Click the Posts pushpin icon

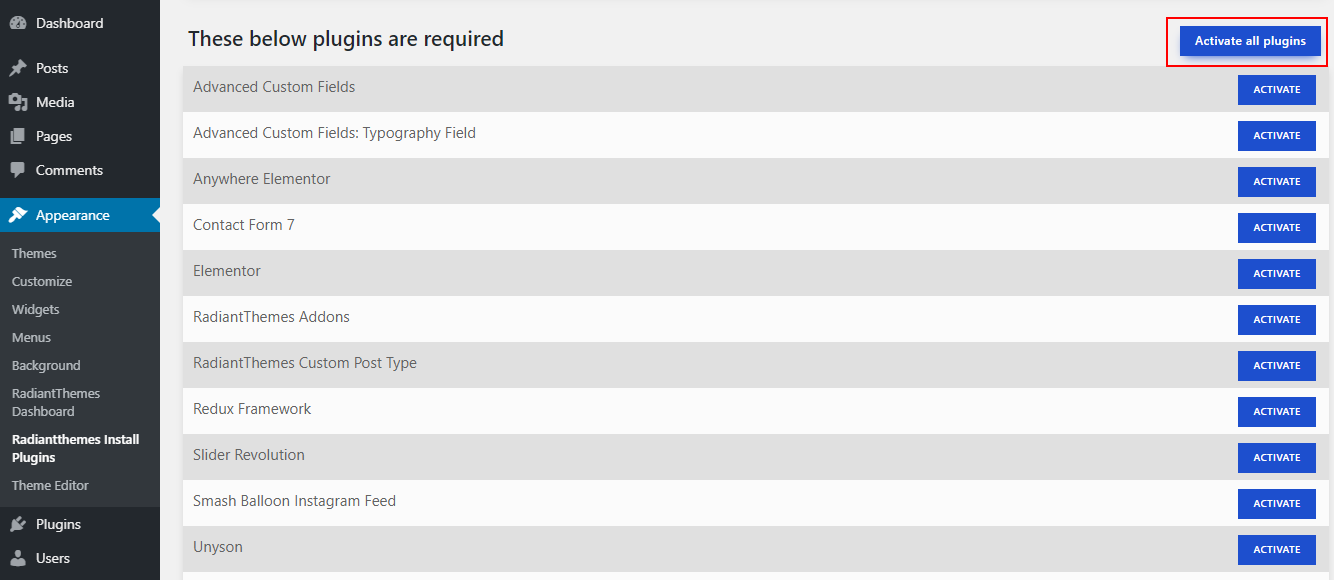click(18, 68)
